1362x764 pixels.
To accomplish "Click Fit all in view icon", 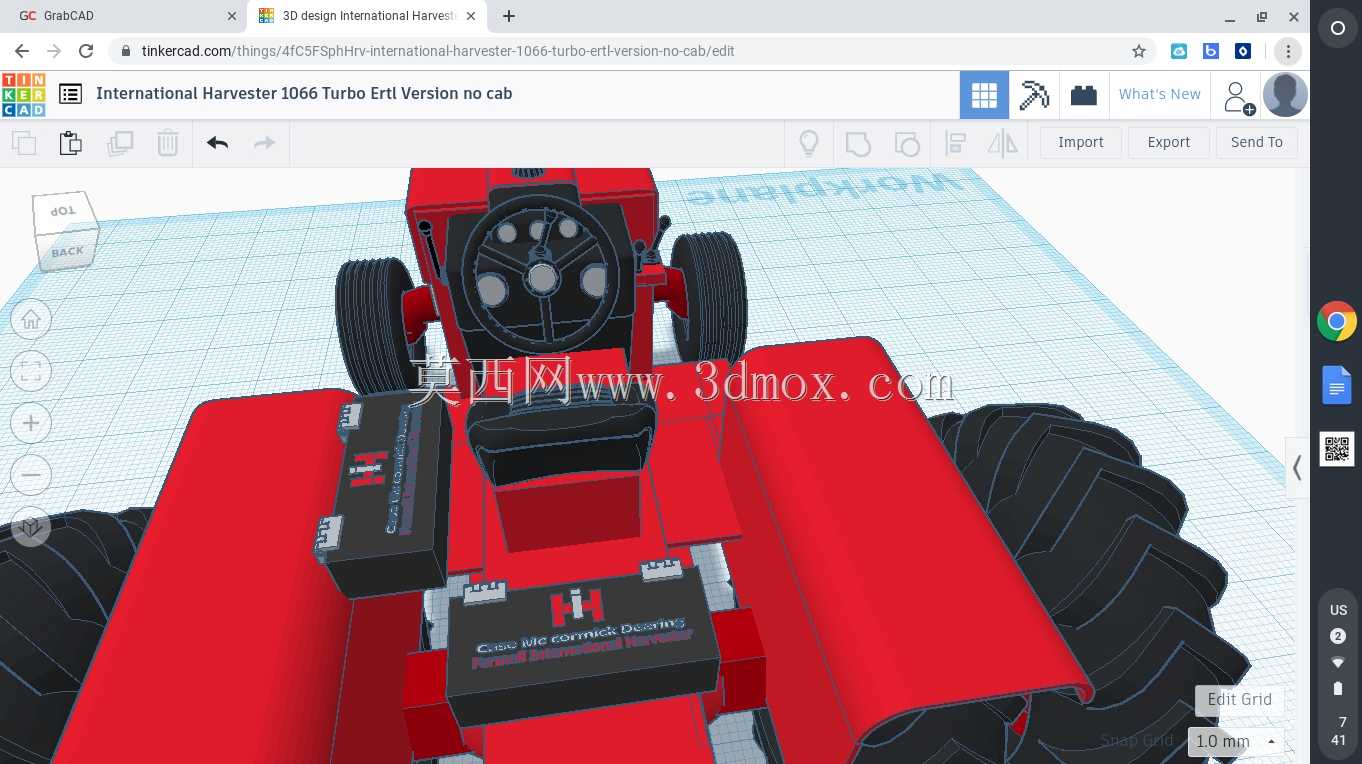I will click(31, 372).
